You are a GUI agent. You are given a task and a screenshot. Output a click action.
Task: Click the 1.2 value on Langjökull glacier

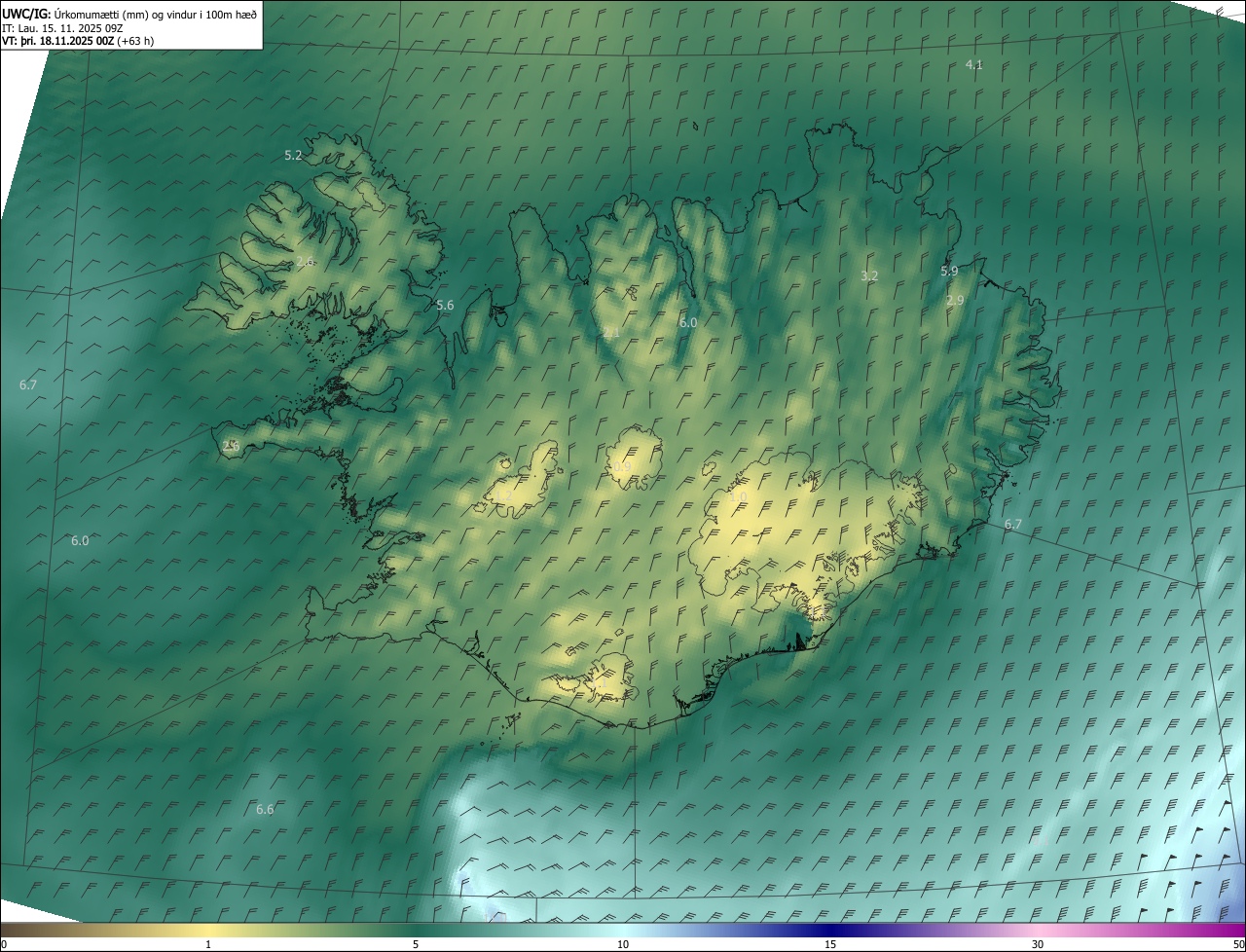(503, 495)
